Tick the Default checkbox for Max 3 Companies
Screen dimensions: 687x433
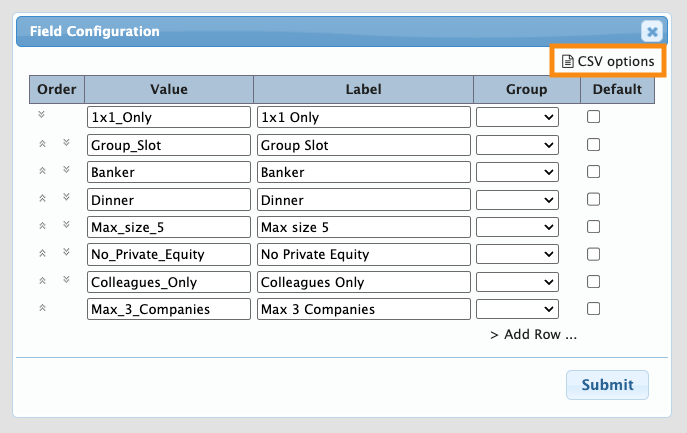[x=593, y=309]
